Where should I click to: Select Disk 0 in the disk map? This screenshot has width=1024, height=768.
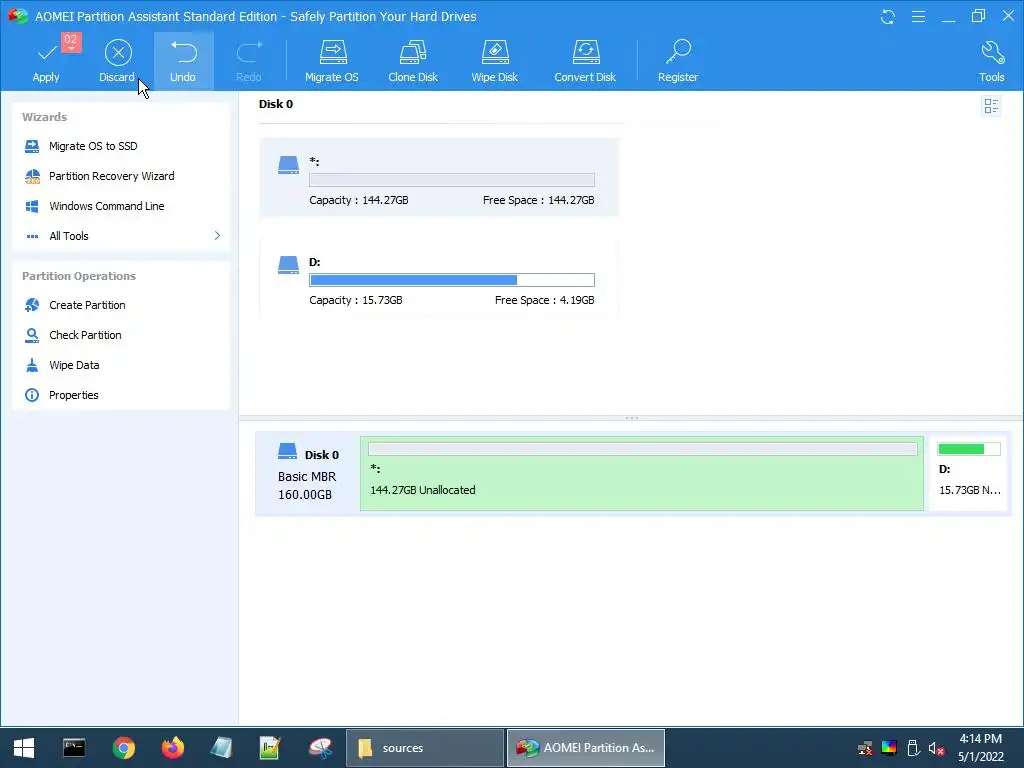point(307,474)
